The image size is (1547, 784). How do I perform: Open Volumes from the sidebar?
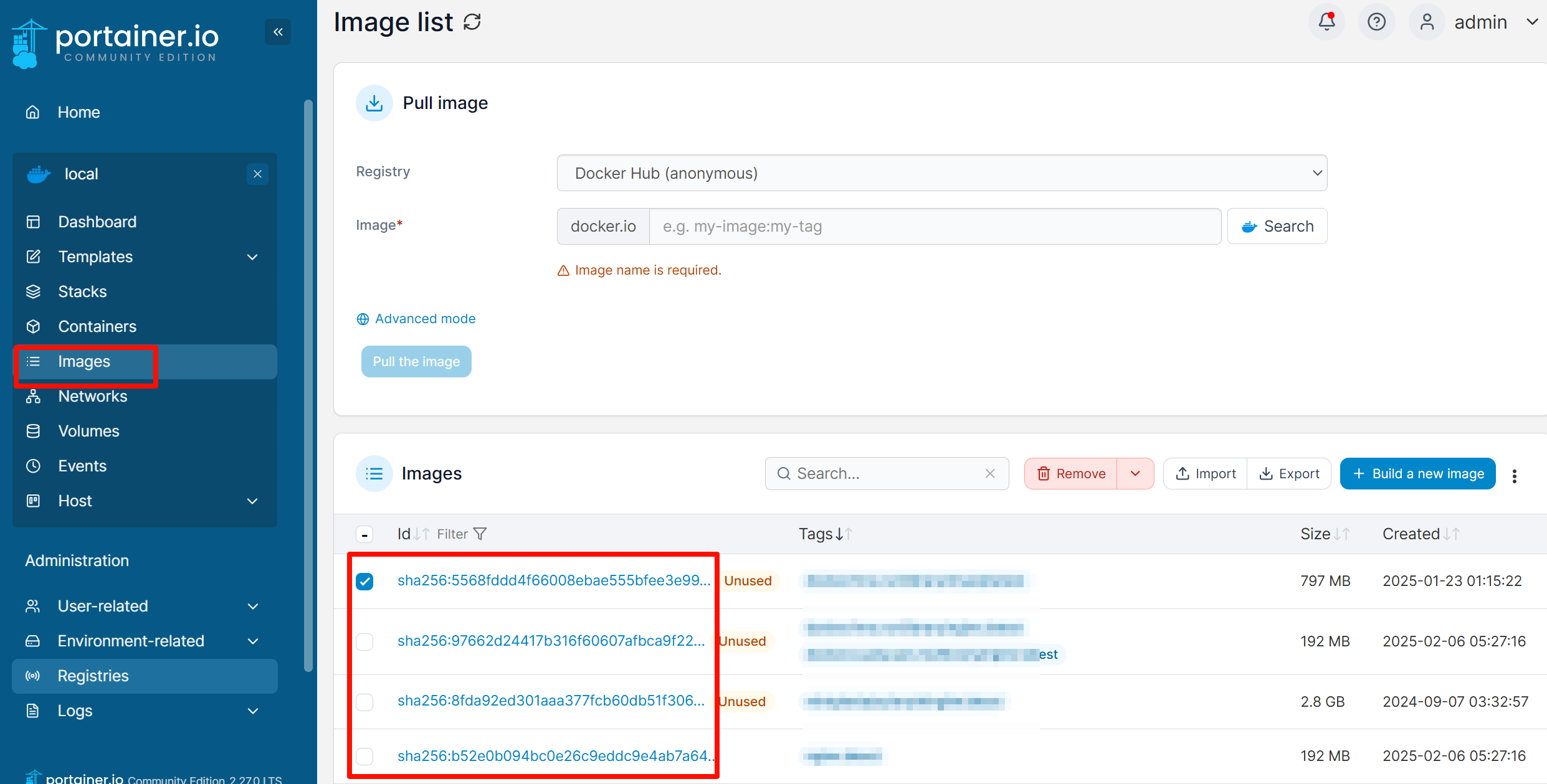tap(88, 431)
